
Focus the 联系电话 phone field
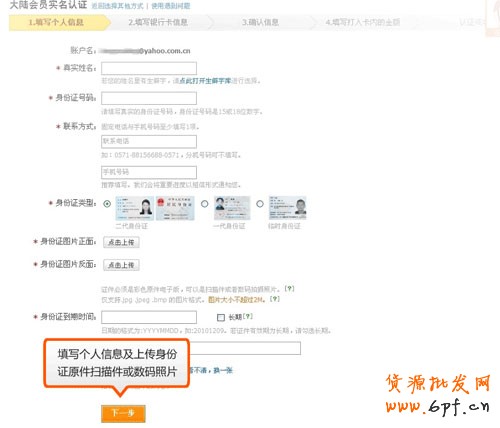[x=149, y=142]
